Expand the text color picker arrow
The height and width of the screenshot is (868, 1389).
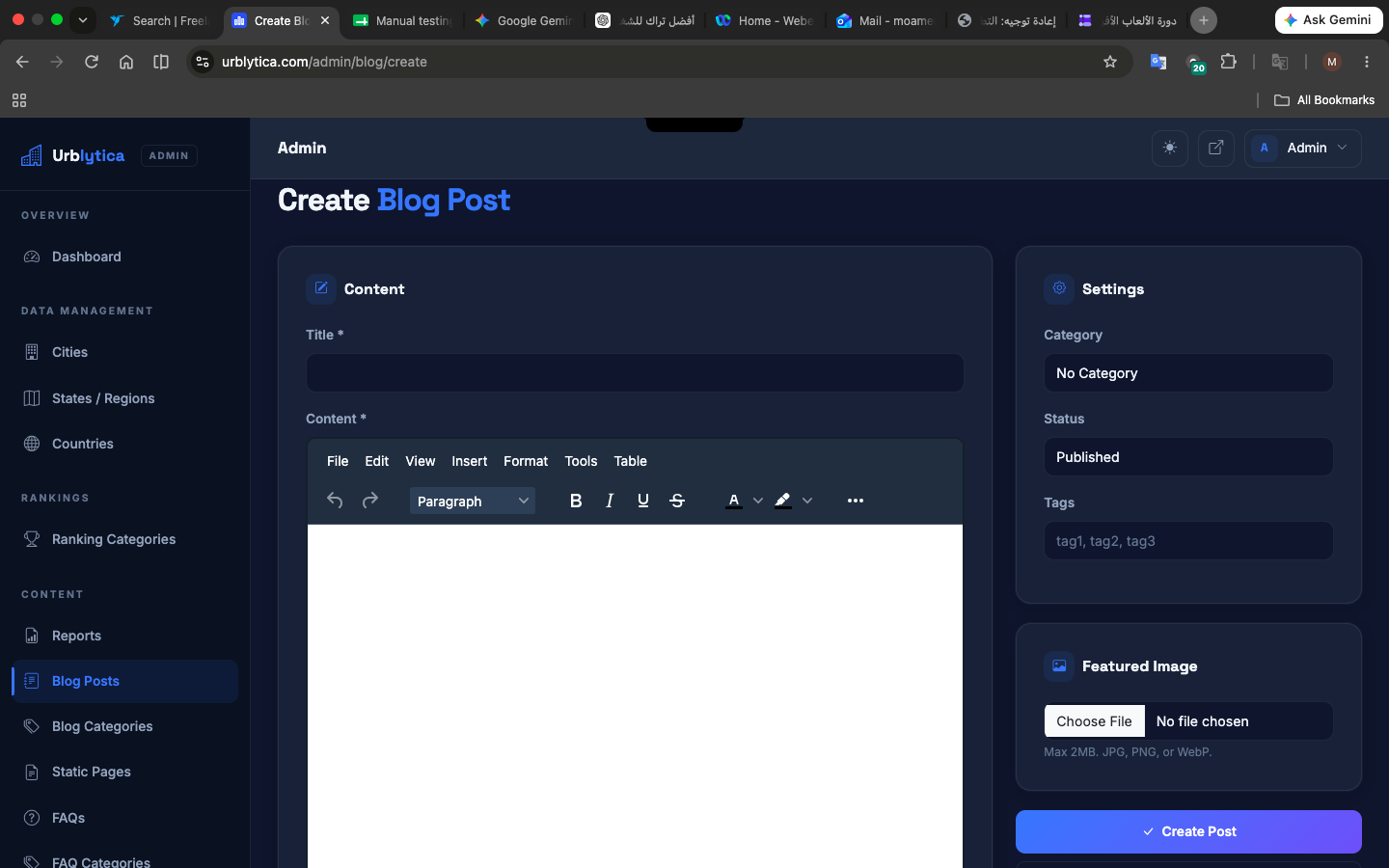coord(758,501)
